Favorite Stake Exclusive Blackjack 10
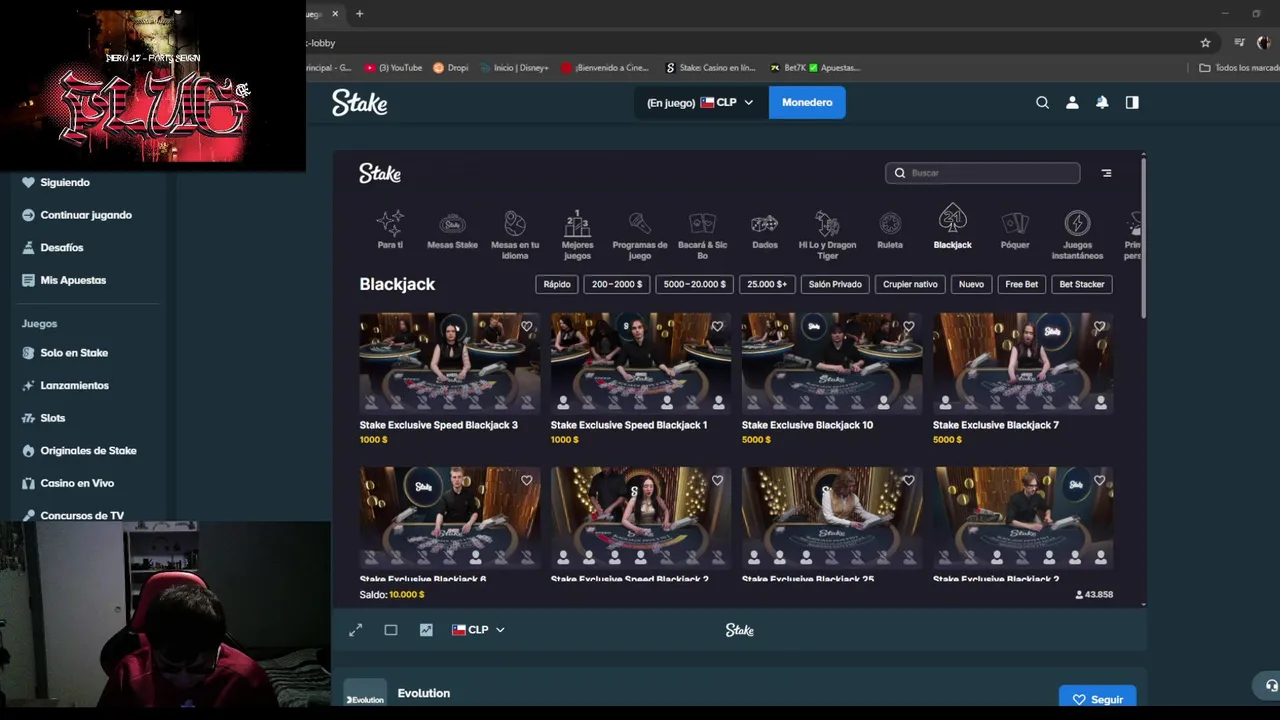The width and height of the screenshot is (1280, 720). point(908,326)
